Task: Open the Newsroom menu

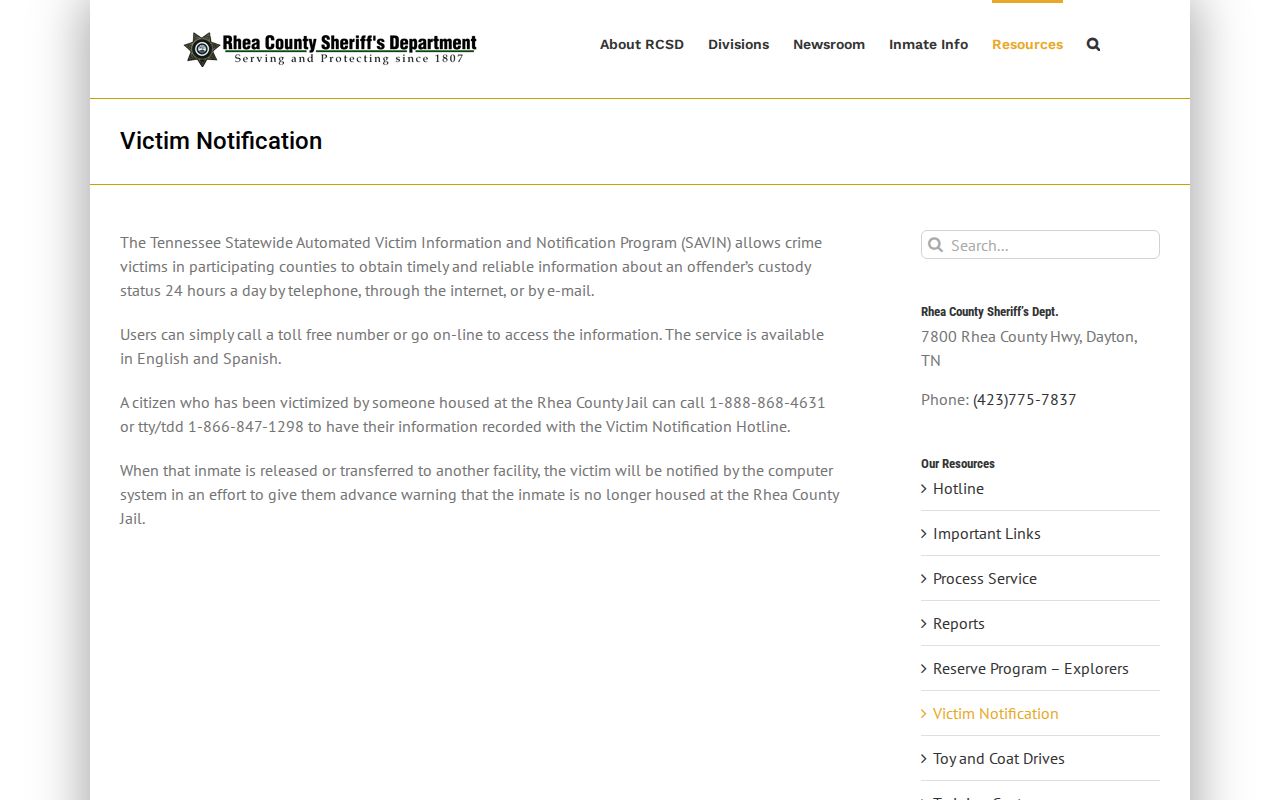Action: [829, 44]
